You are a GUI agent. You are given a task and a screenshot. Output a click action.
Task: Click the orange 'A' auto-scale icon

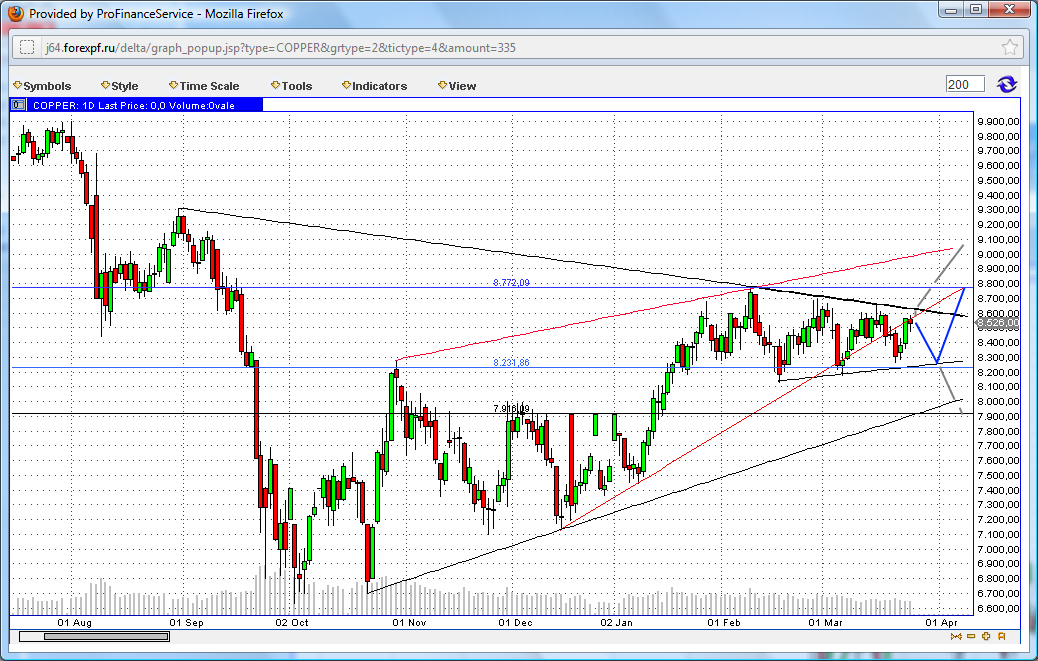tap(1001, 637)
